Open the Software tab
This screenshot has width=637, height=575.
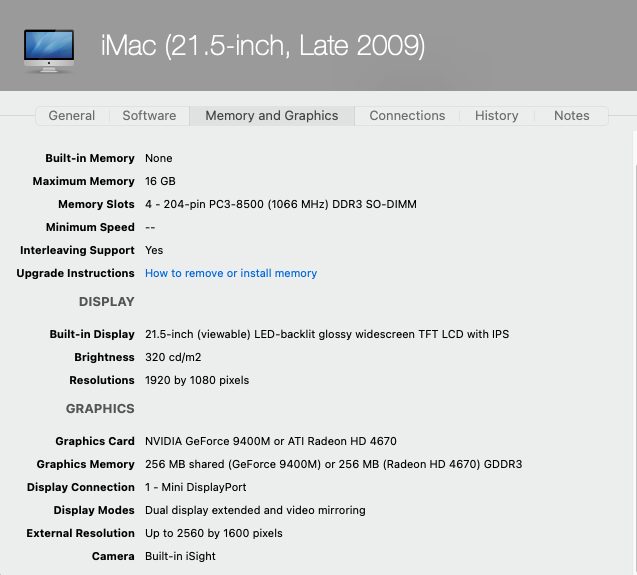tap(150, 116)
